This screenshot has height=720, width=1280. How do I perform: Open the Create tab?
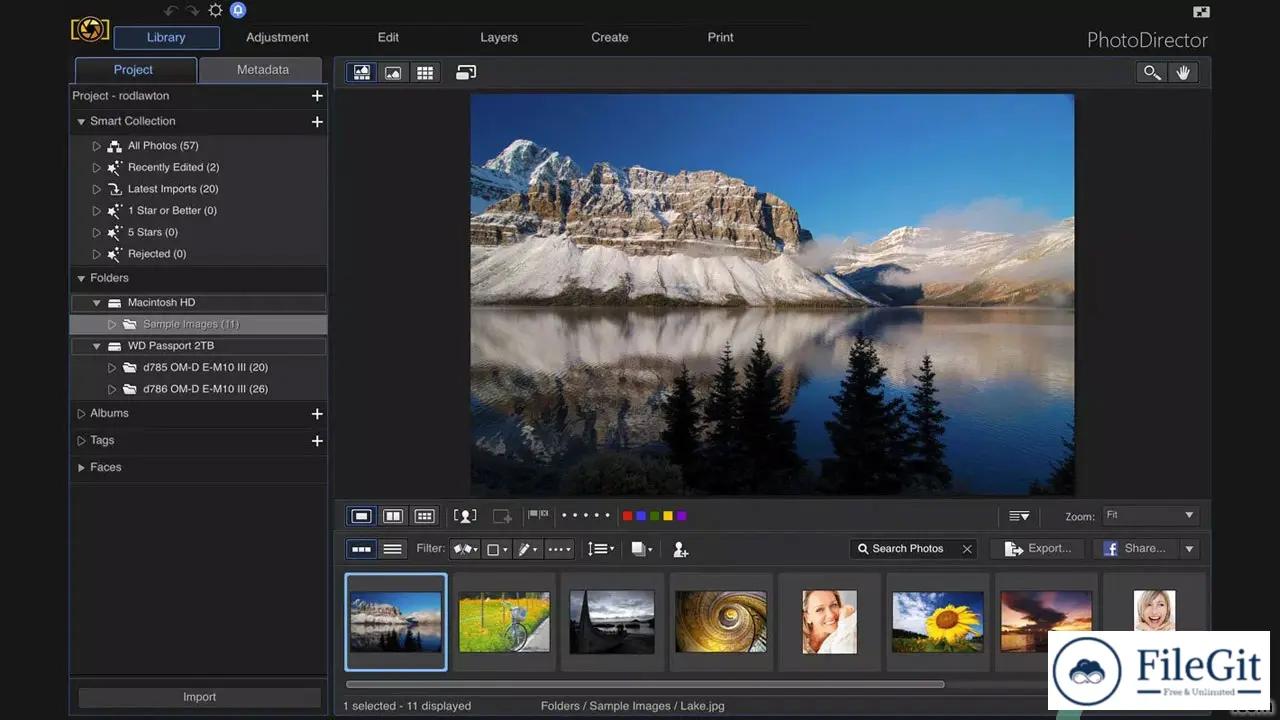609,37
